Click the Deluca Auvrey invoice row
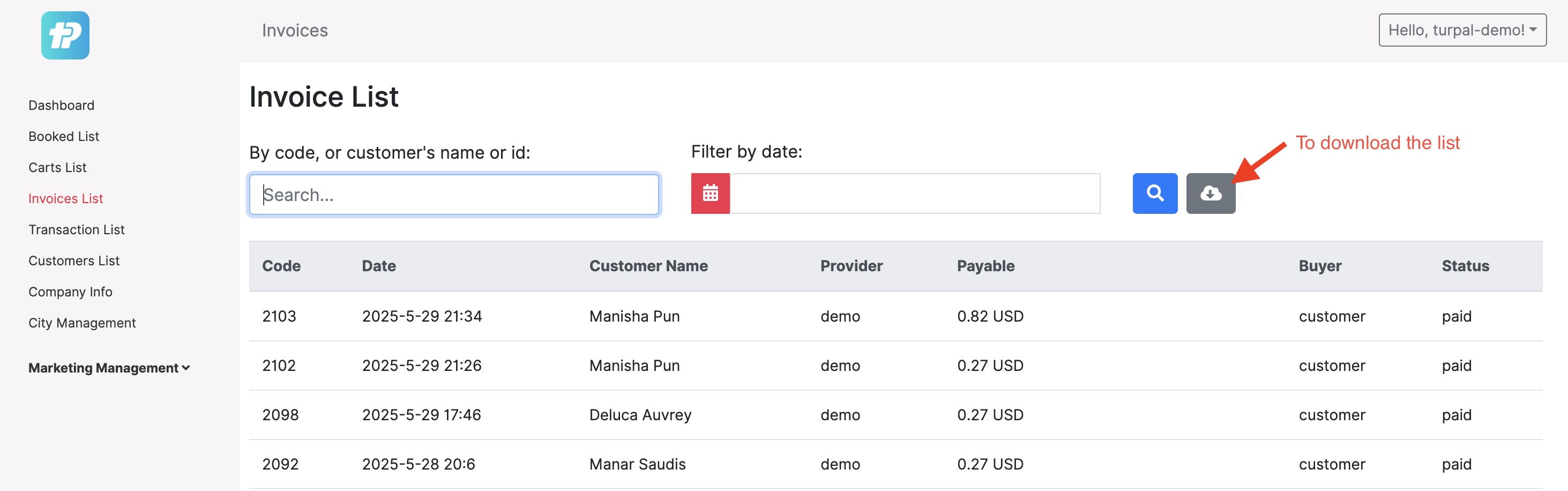This screenshot has width=1568, height=491. [640, 415]
